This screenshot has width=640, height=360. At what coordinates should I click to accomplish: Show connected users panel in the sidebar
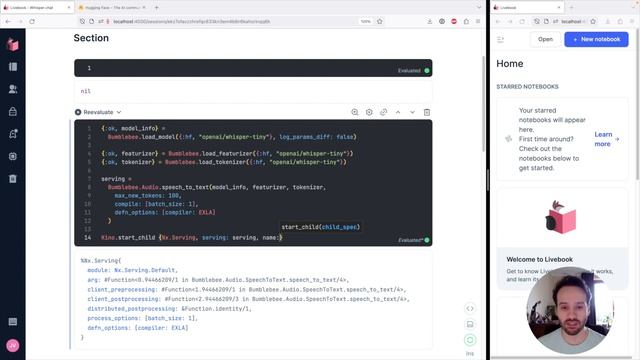click(x=13, y=89)
